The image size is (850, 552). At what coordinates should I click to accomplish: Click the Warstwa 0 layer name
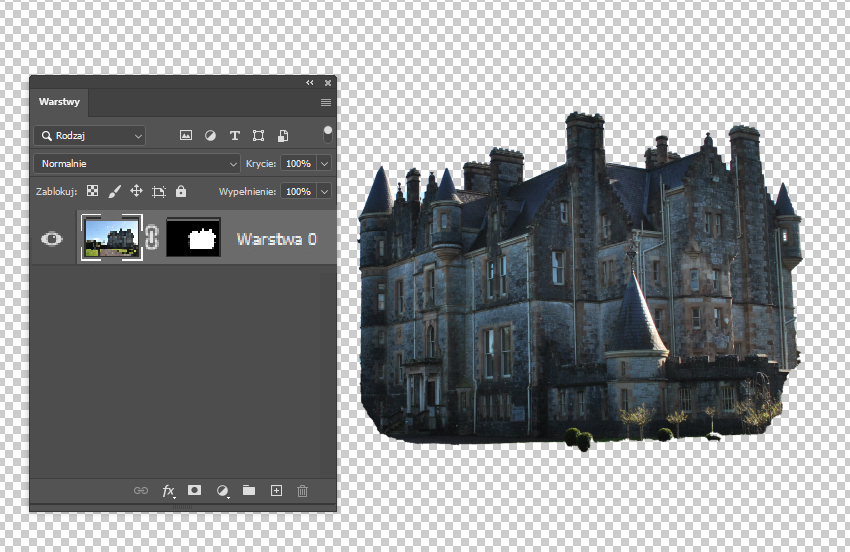click(276, 239)
